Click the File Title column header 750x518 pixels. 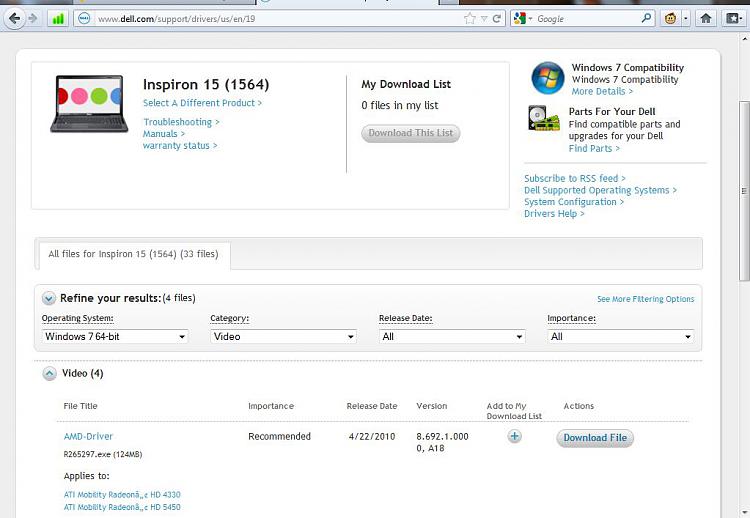tap(80, 406)
